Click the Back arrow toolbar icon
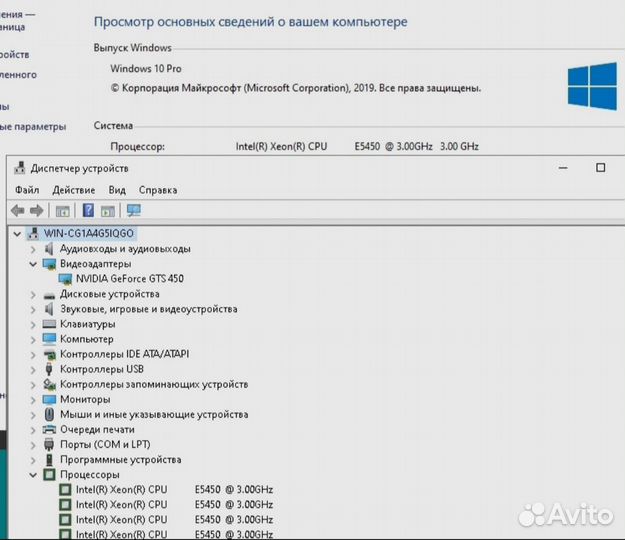 click(18, 210)
